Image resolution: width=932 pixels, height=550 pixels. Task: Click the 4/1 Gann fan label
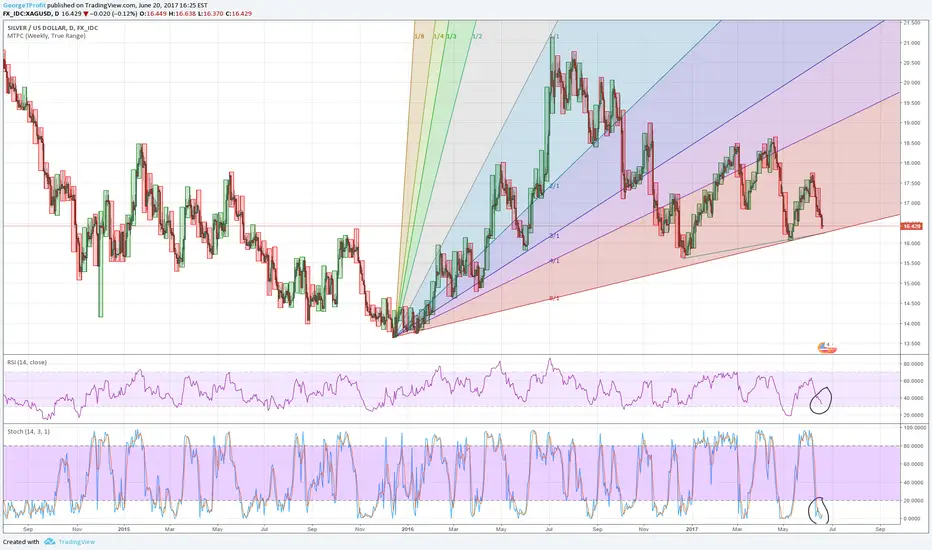[554, 261]
